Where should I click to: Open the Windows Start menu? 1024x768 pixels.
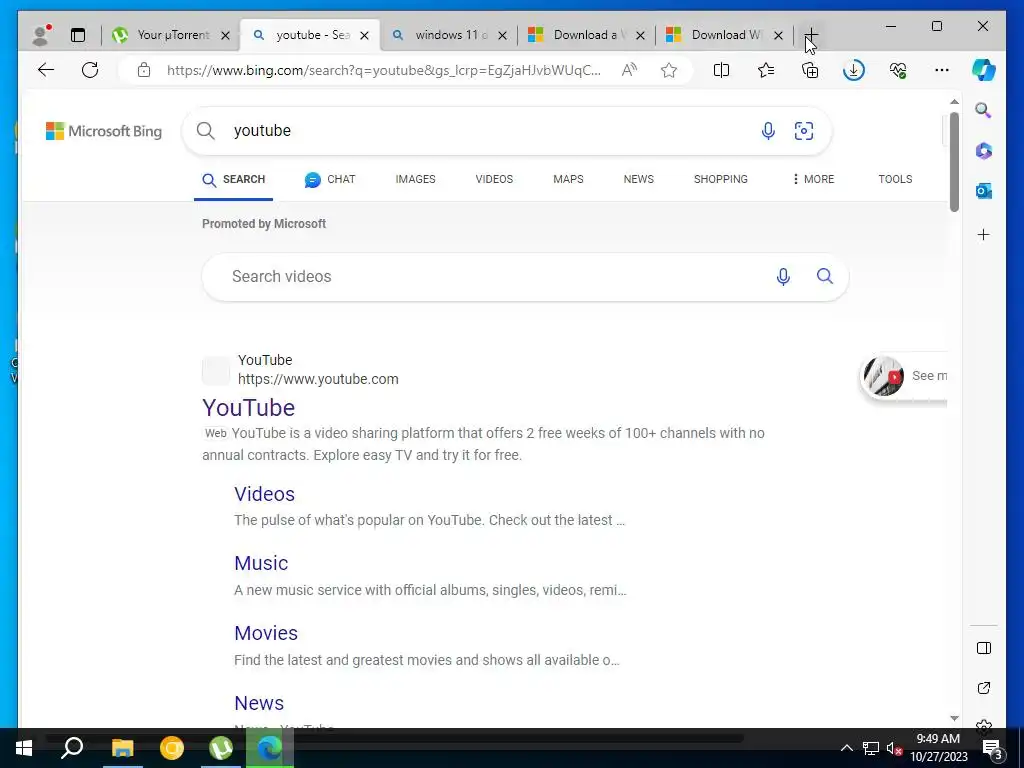(24, 748)
